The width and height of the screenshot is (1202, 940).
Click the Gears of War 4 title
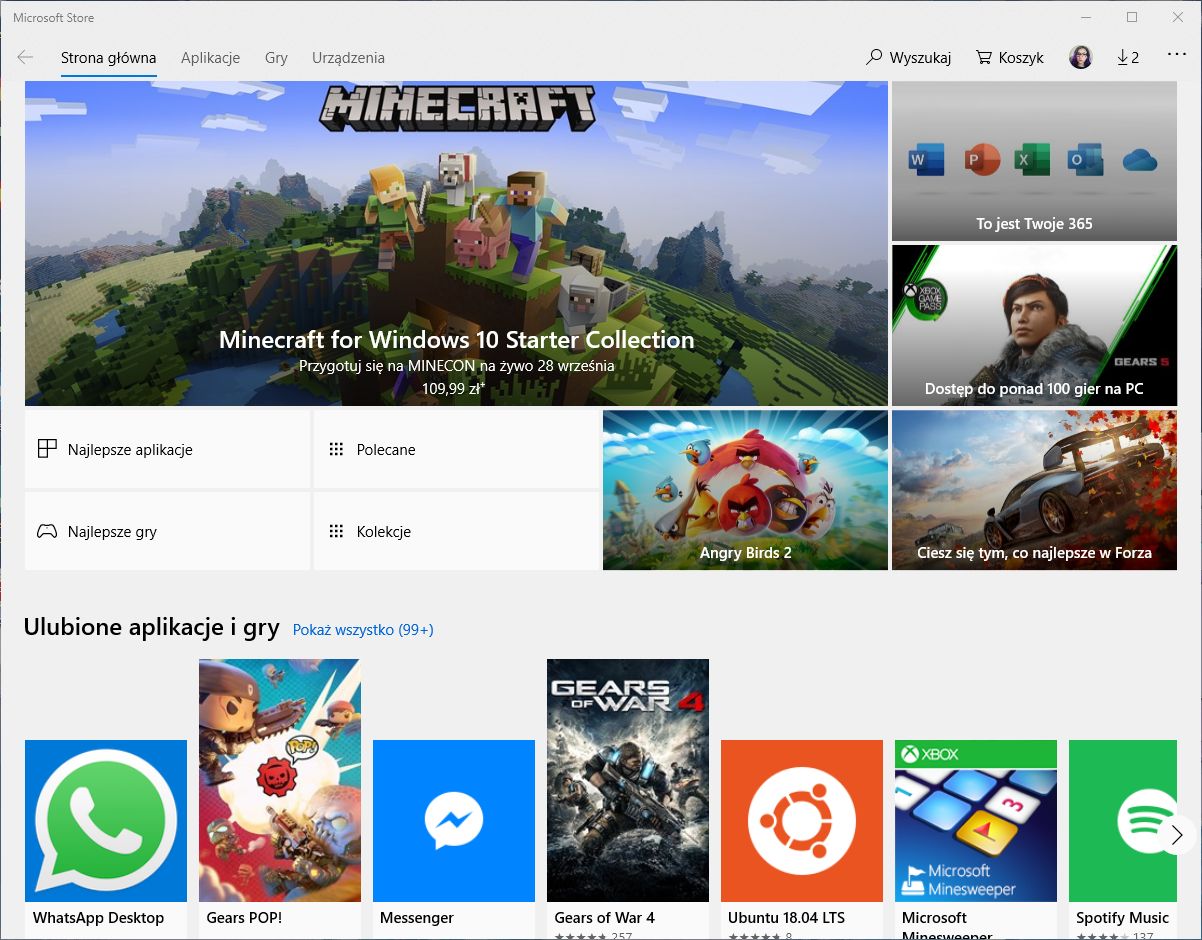pos(605,917)
